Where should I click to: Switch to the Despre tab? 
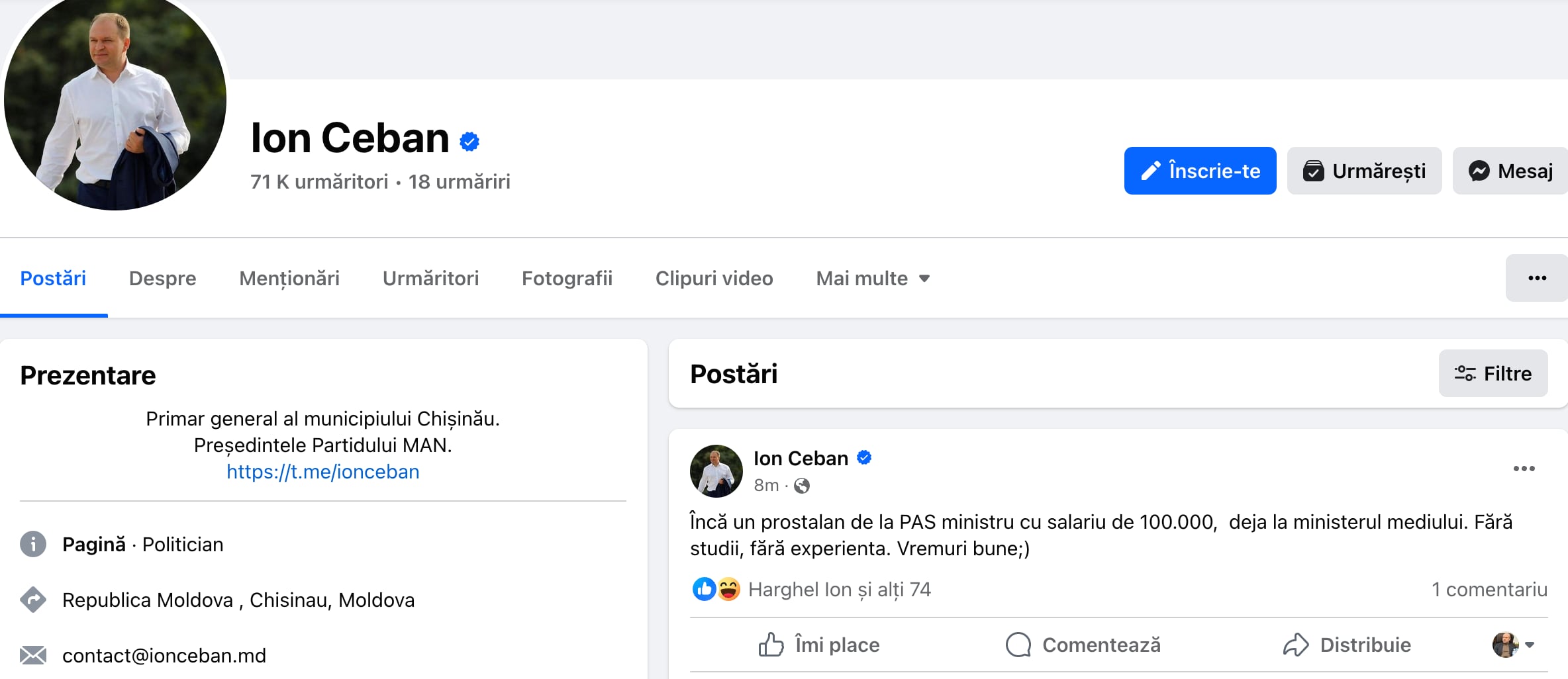[162, 278]
